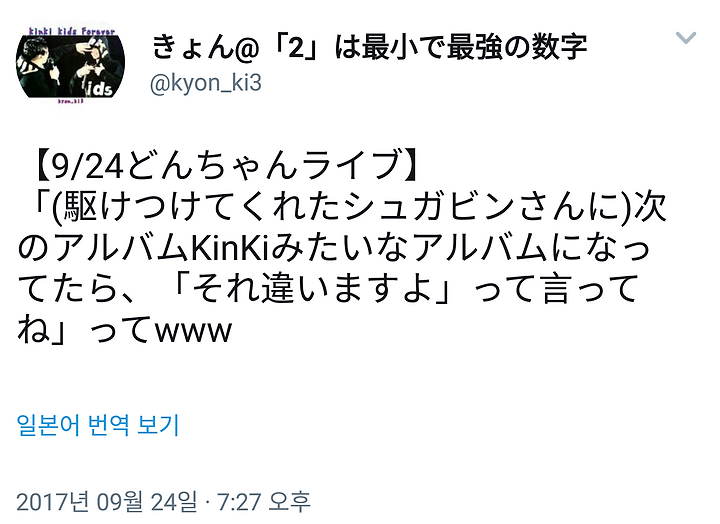Click display name きょん@「2」は最小で最強の数字
Screen dimensions: 720x524
[x=369, y=47]
